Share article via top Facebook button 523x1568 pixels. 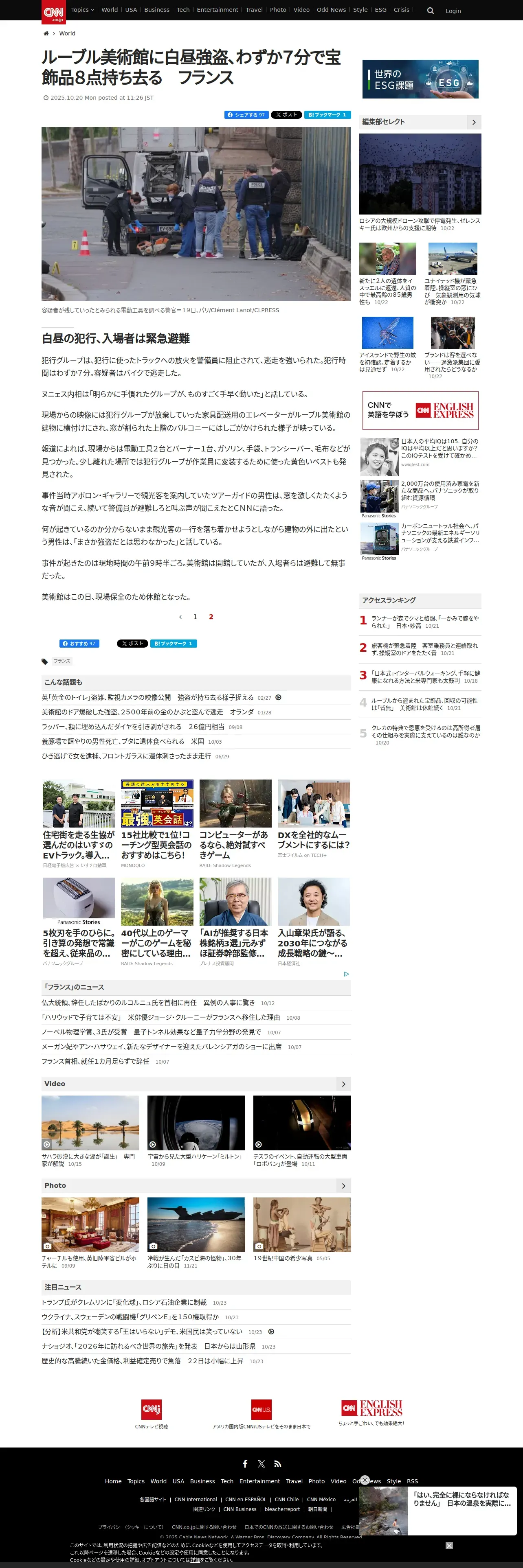click(246, 114)
